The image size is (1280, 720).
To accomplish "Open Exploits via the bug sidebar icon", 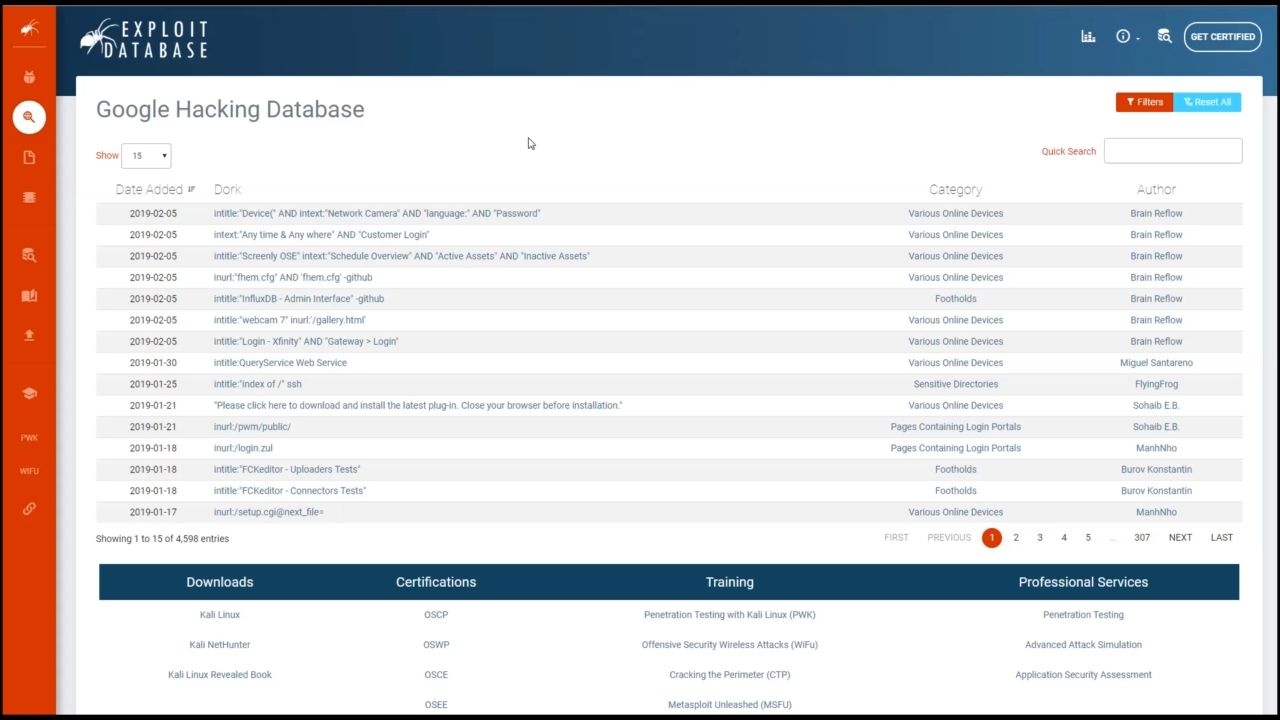I will 29,77.
